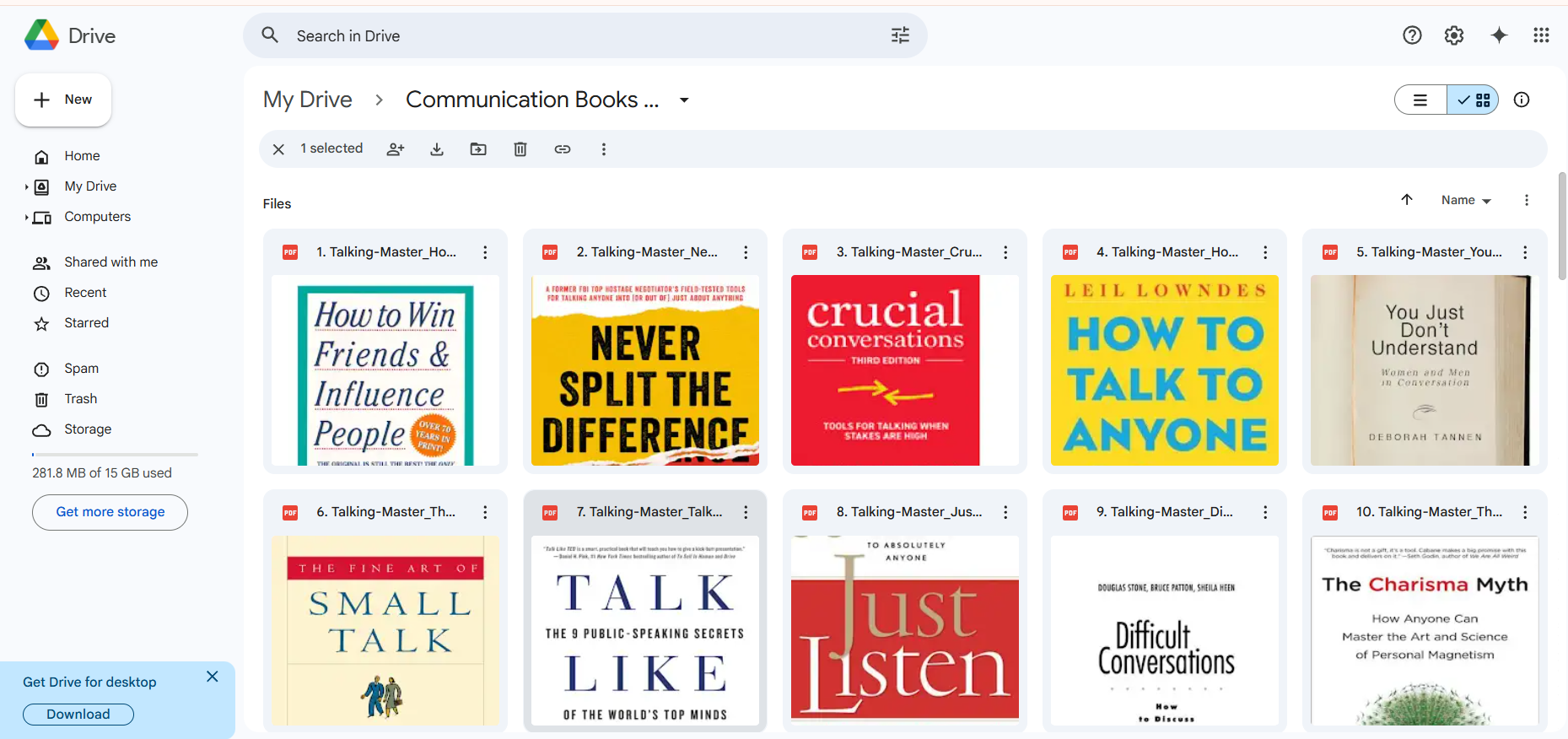Screen dimensions: 1568x739
Task: Open menu for 5. Talking-Master_You file
Action: pyautogui.click(x=1525, y=252)
